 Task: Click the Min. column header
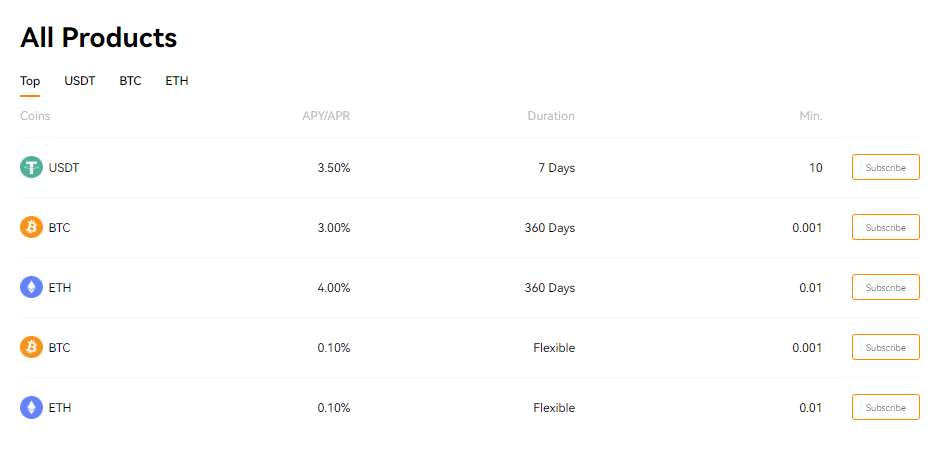click(x=811, y=116)
